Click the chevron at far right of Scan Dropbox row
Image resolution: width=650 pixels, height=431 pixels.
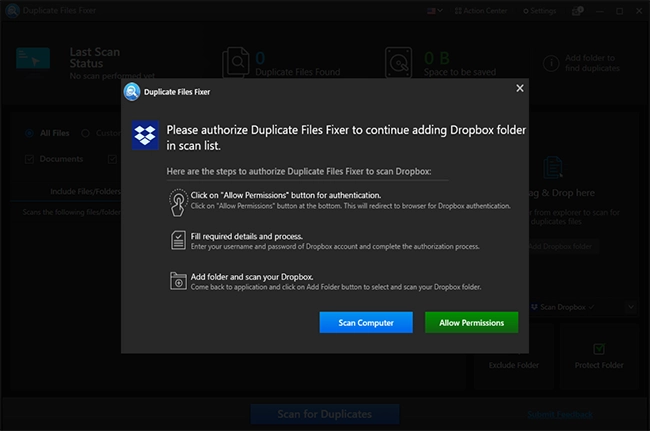(x=631, y=307)
